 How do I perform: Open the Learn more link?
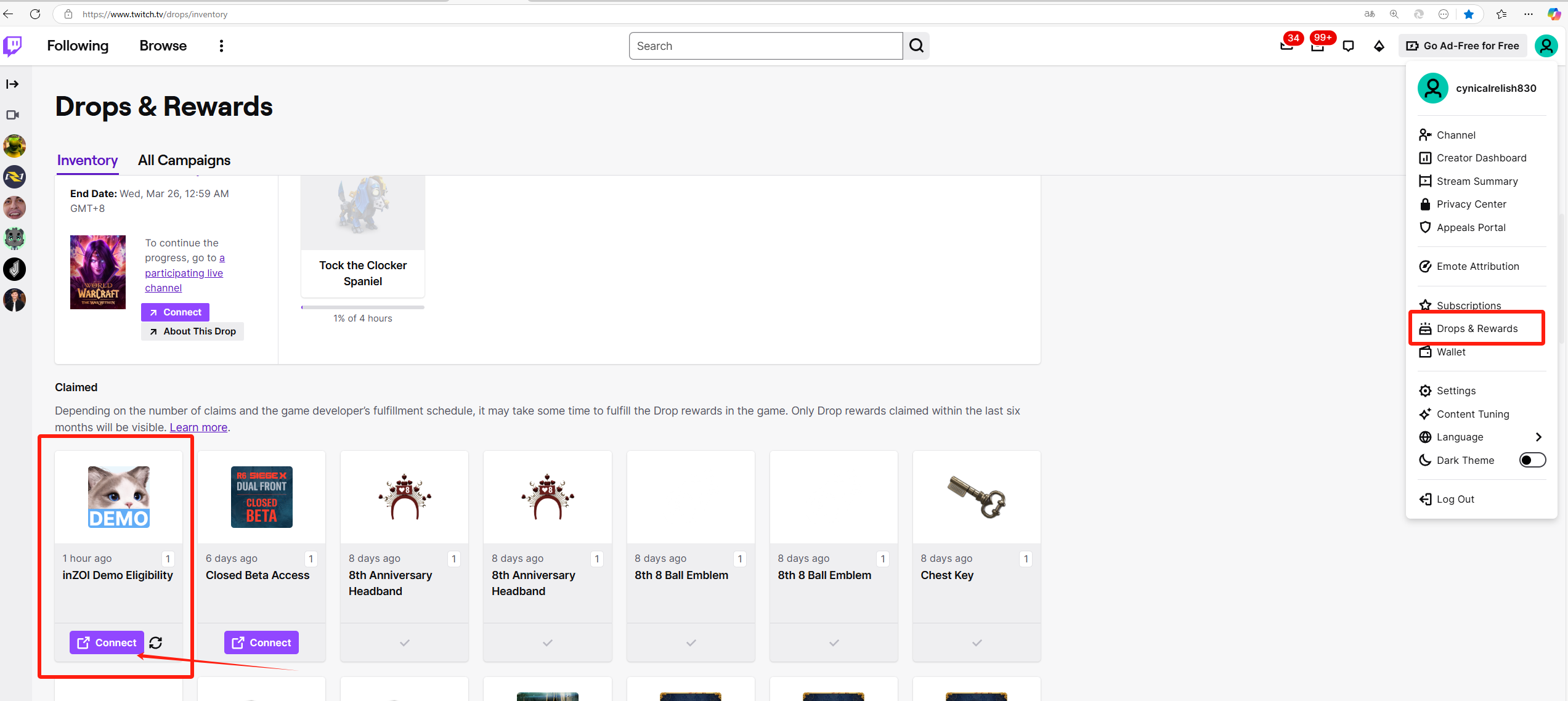[x=198, y=427]
